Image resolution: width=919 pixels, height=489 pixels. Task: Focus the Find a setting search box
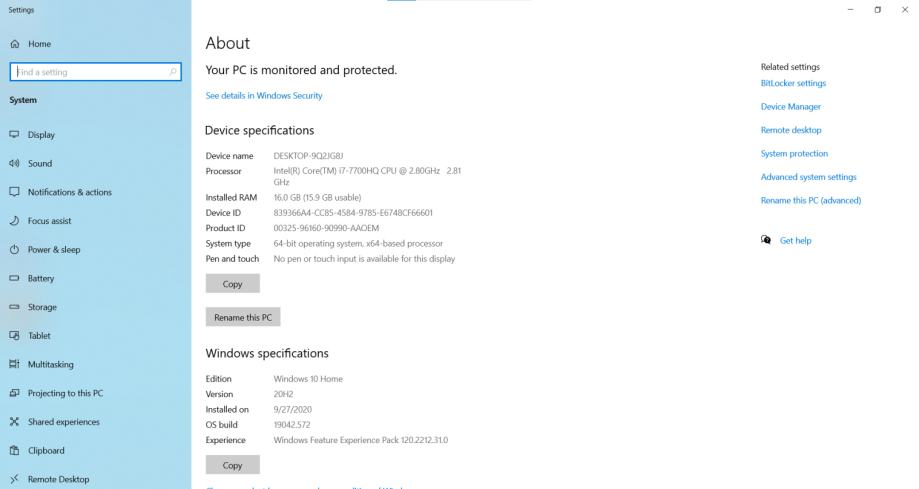click(x=96, y=72)
